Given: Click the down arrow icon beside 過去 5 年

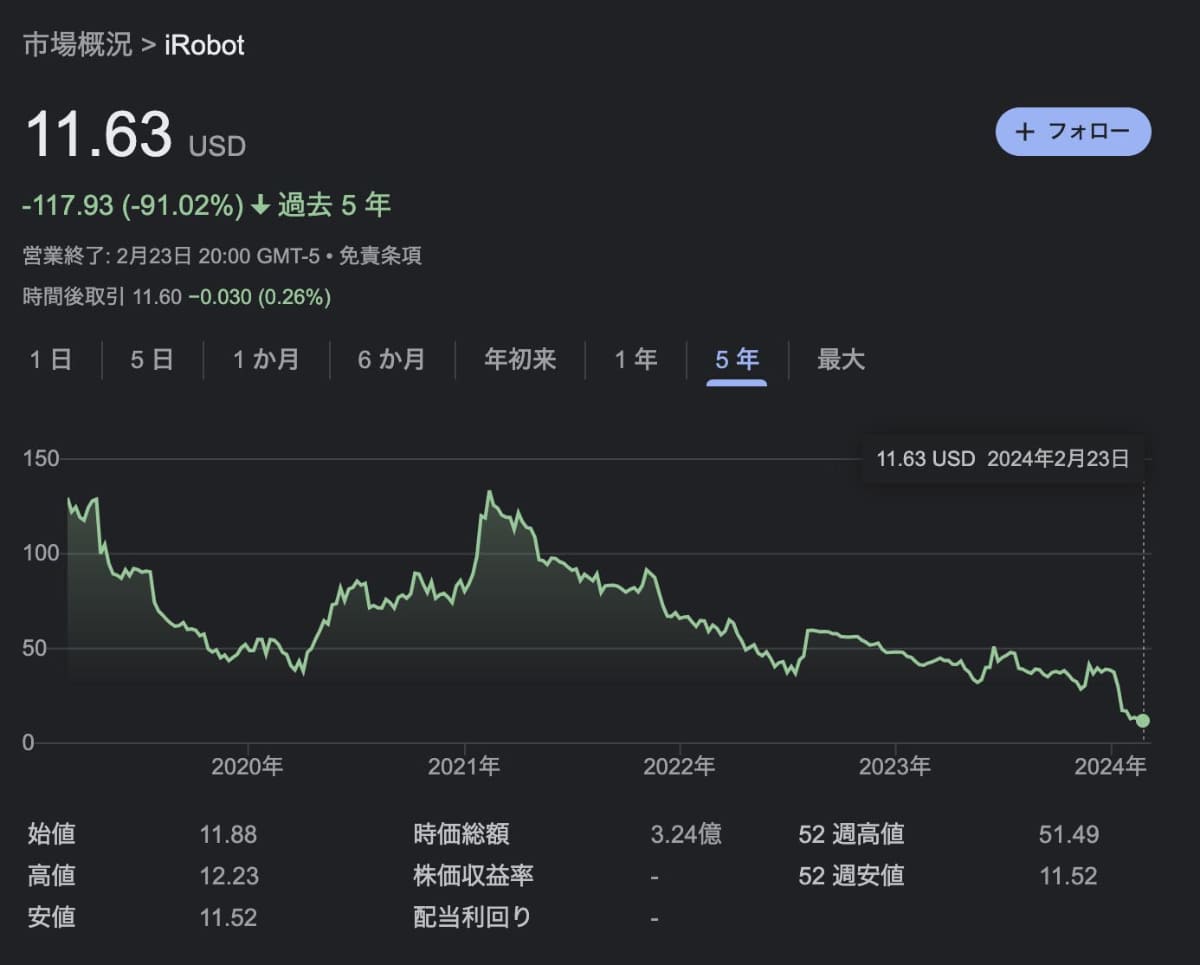Looking at the screenshot, I should coord(260,206).
